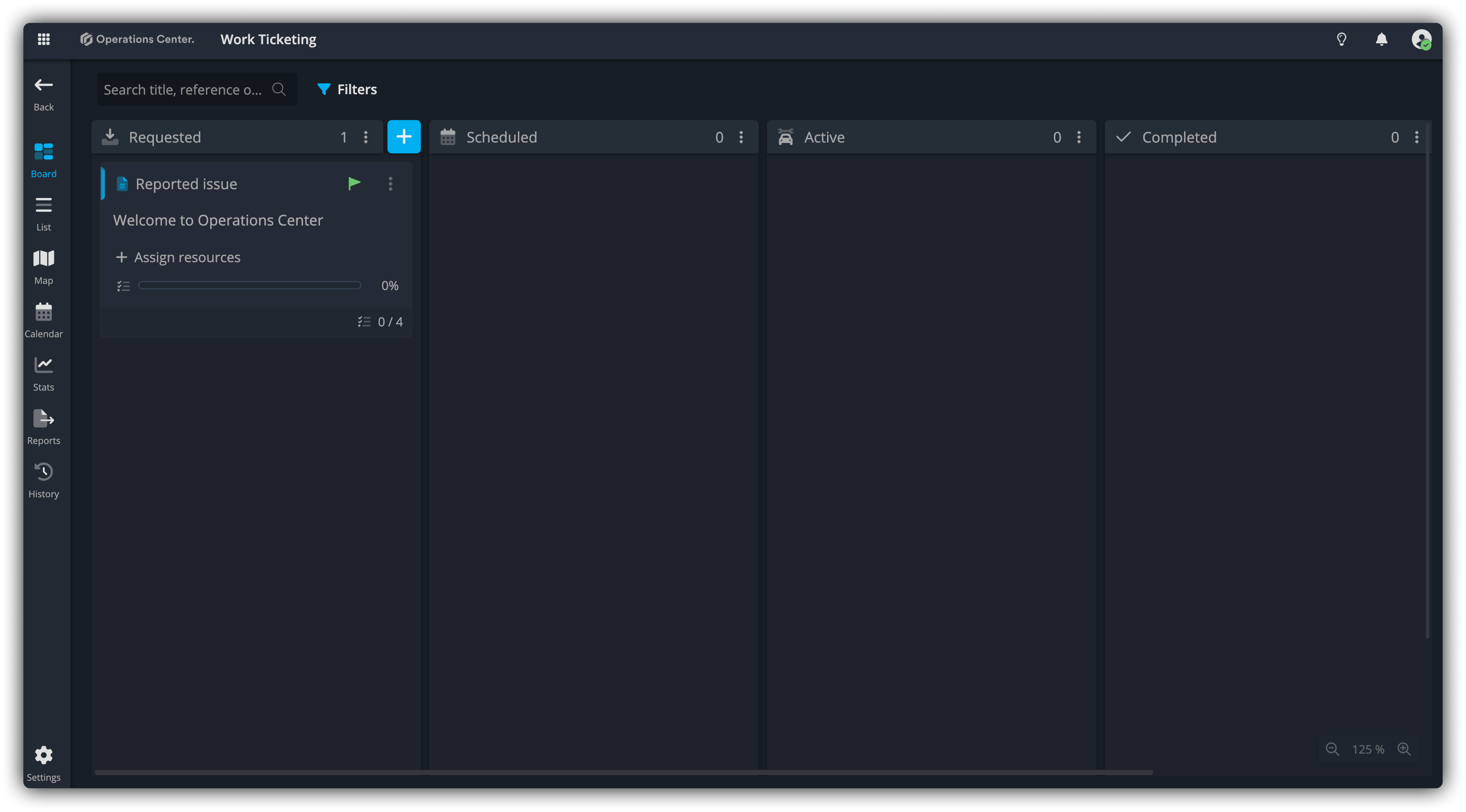
Task: Click the Operations Center logo
Action: point(137,39)
